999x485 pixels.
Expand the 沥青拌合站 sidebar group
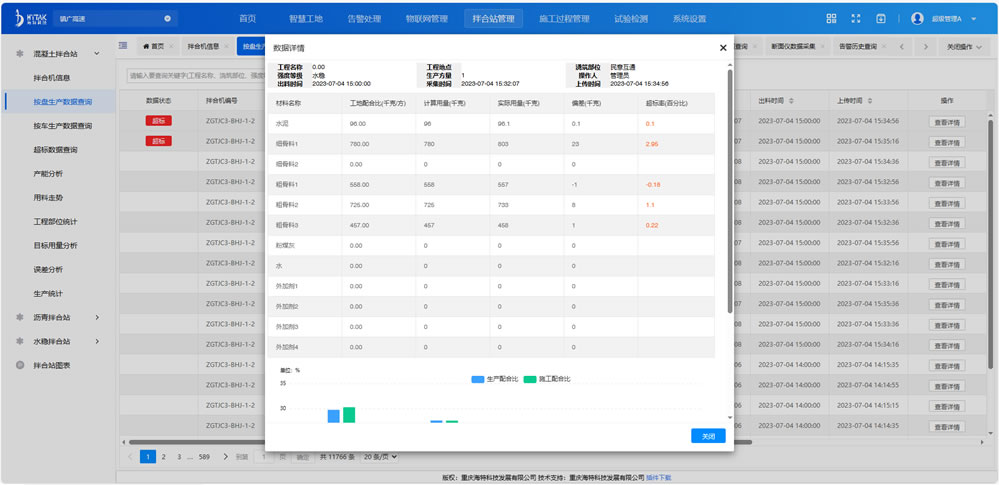tap(97, 317)
